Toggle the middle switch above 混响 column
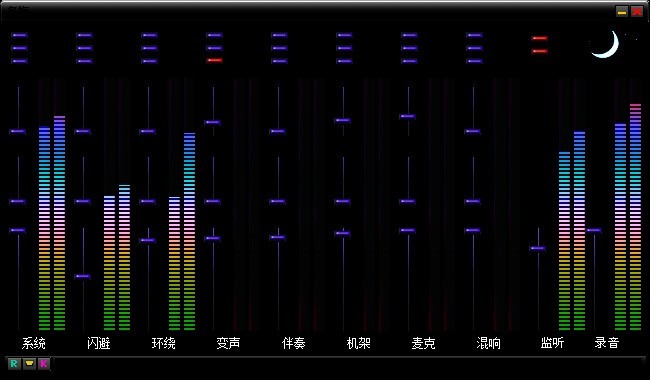Image resolution: width=650 pixels, height=380 pixels. click(x=474, y=48)
